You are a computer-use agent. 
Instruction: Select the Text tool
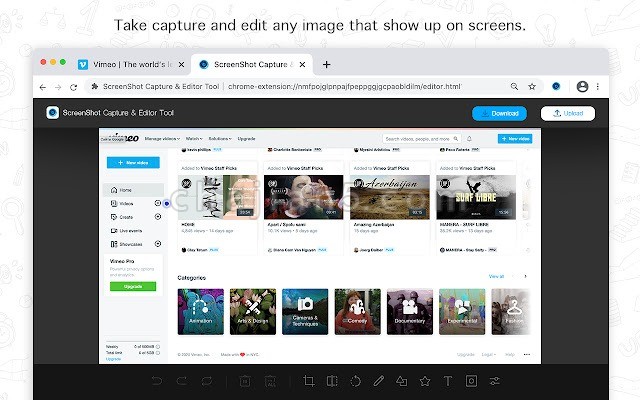point(448,381)
